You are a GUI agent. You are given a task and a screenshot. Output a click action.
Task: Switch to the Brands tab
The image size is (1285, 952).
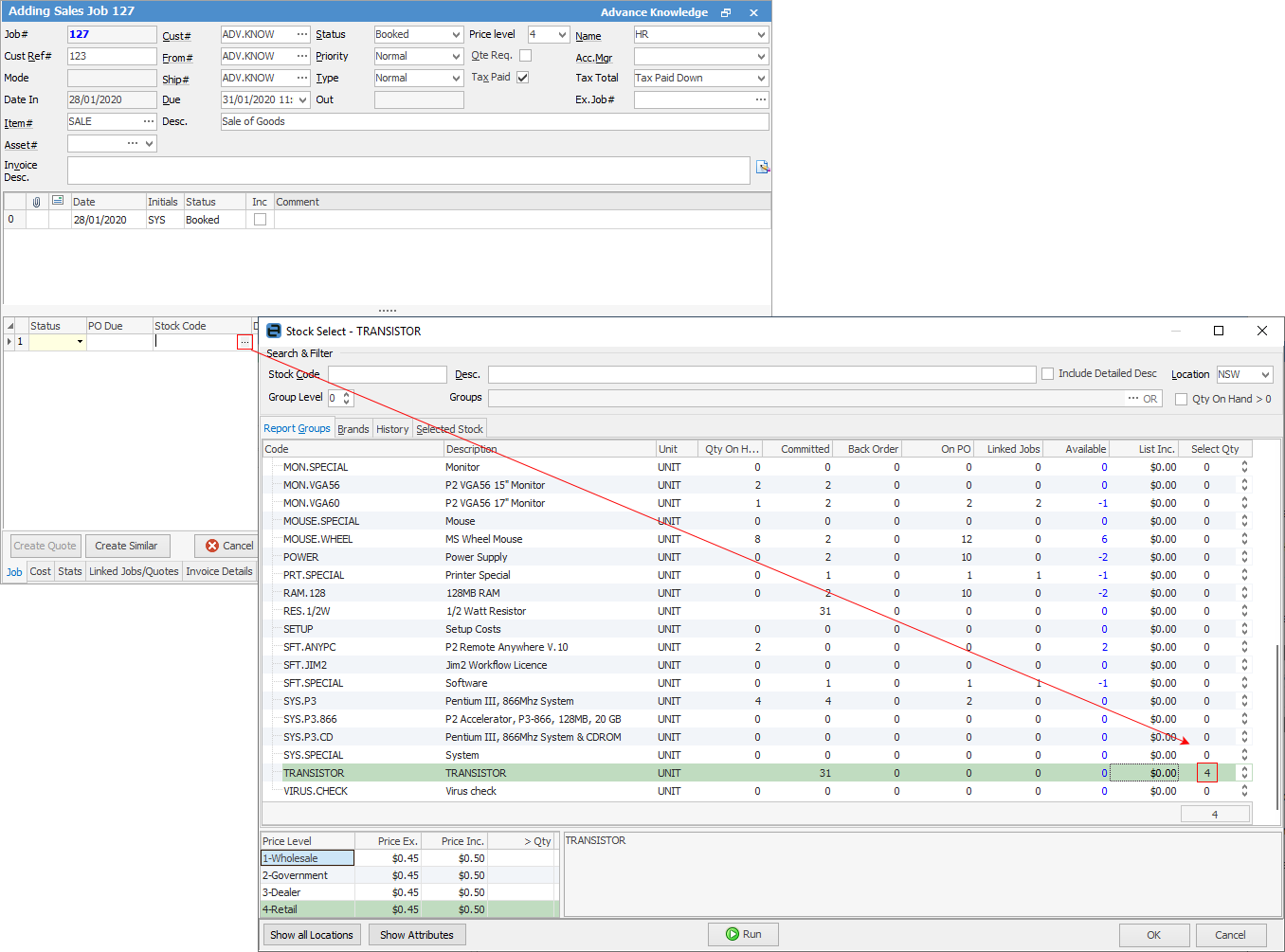[353, 429]
